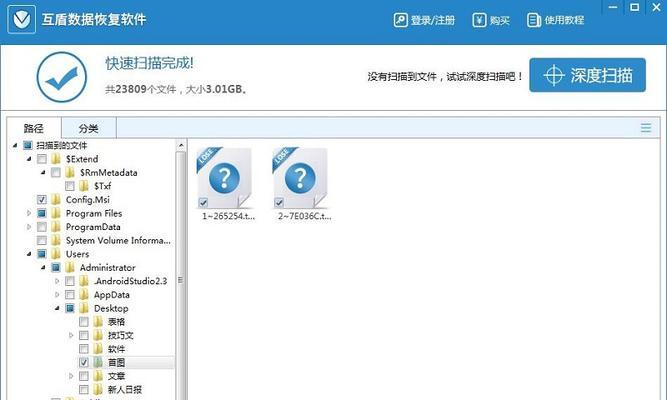667x400 pixels.
Task: Click the $Extend folder icon
Action: 56,159
